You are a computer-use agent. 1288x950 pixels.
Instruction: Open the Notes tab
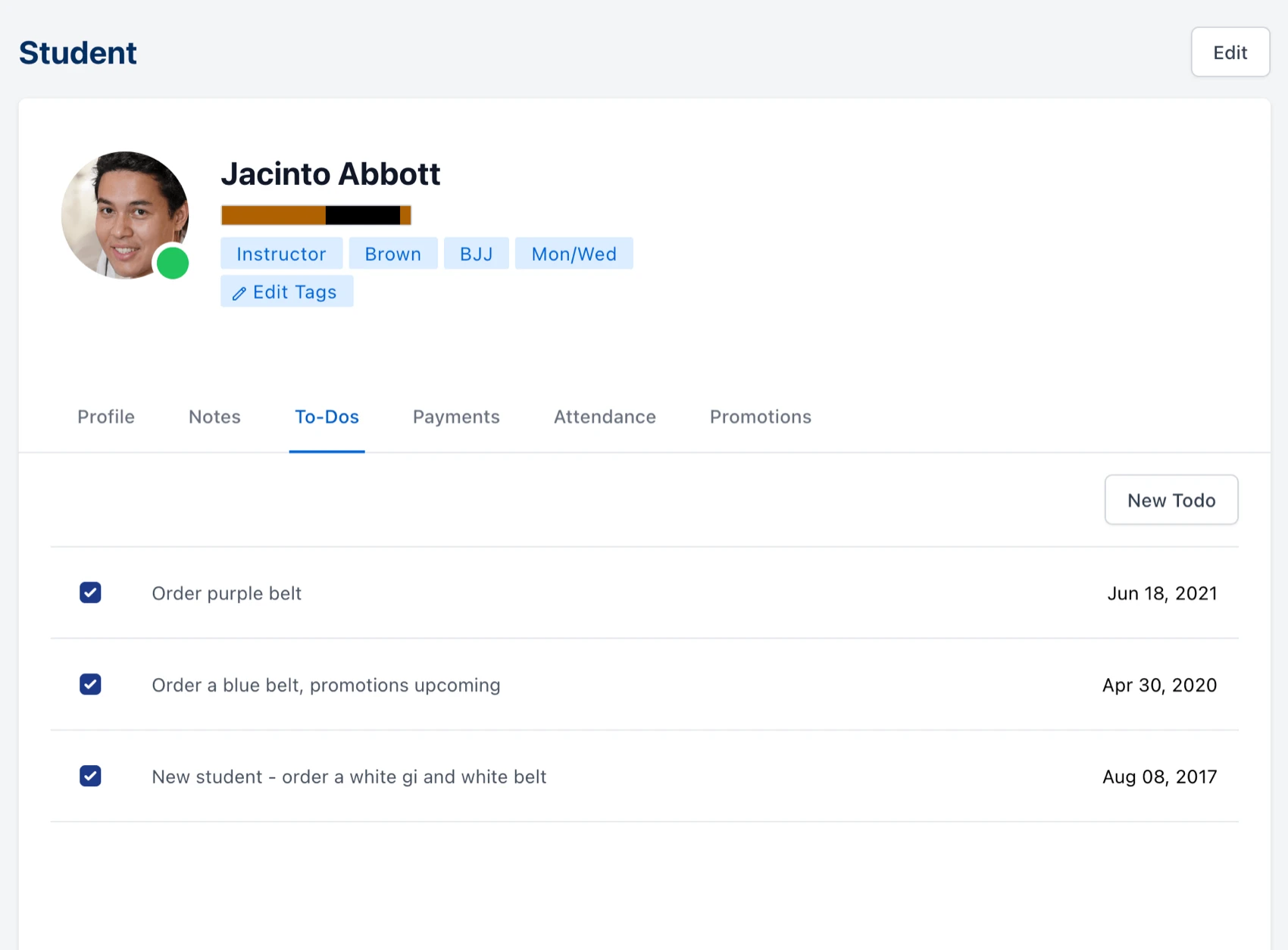click(x=214, y=417)
